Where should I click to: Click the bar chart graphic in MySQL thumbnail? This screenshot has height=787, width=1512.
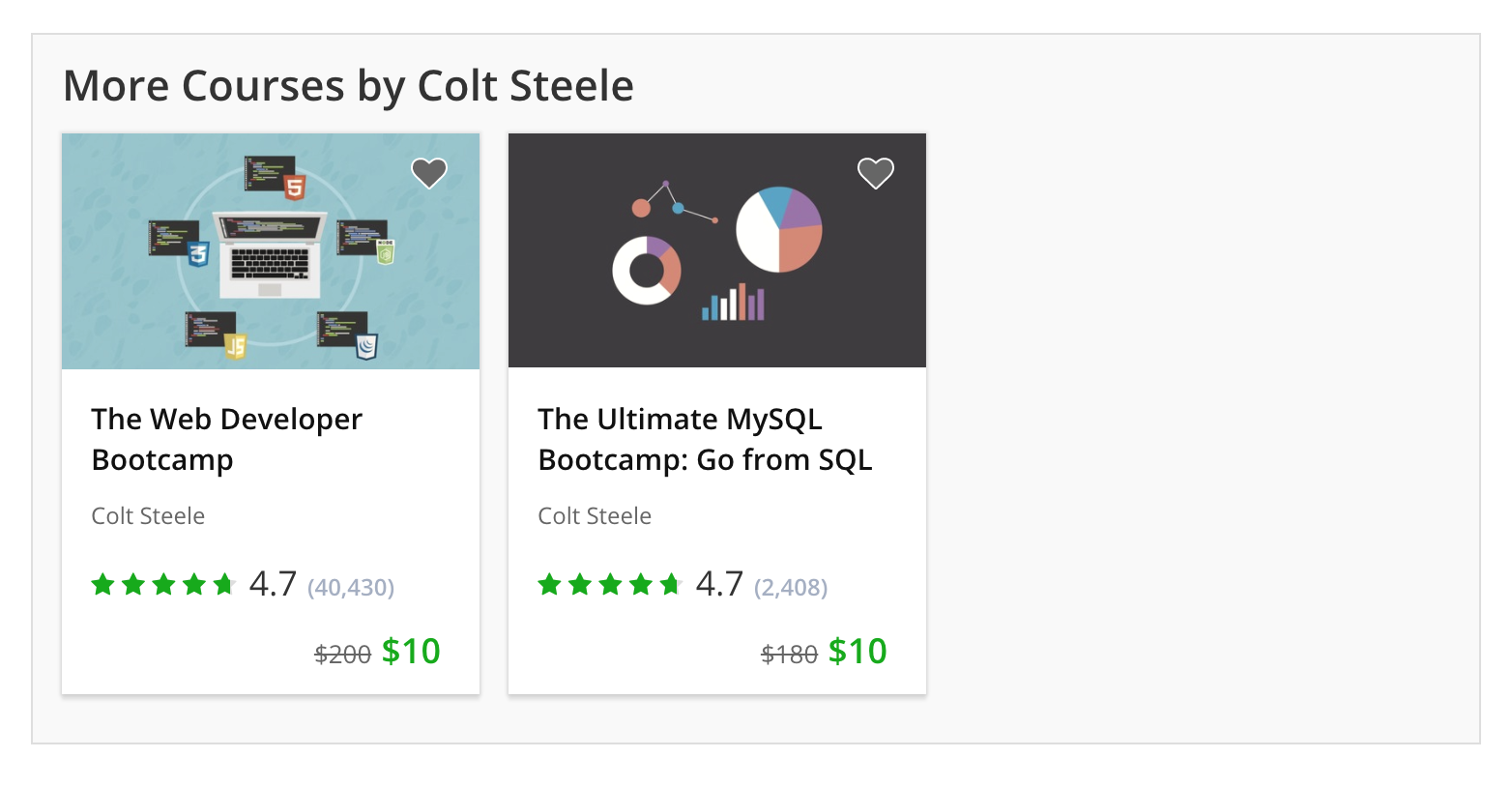(734, 302)
